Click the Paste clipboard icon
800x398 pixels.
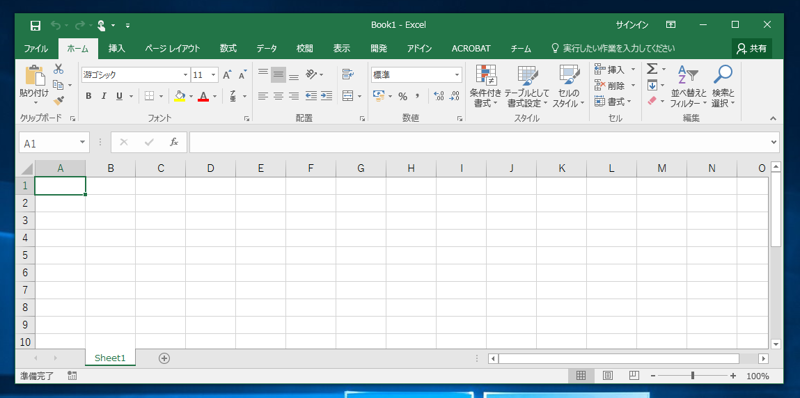[35, 75]
